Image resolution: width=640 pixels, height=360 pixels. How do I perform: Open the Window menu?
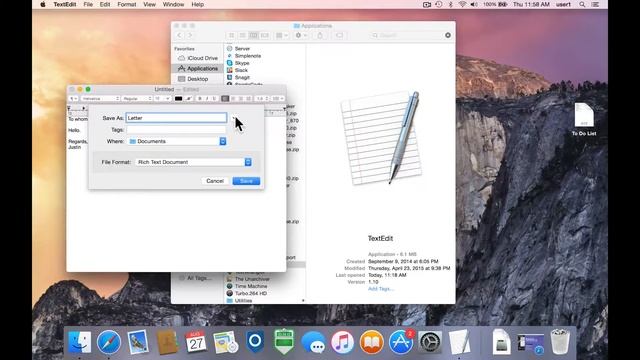(x=173, y=4)
